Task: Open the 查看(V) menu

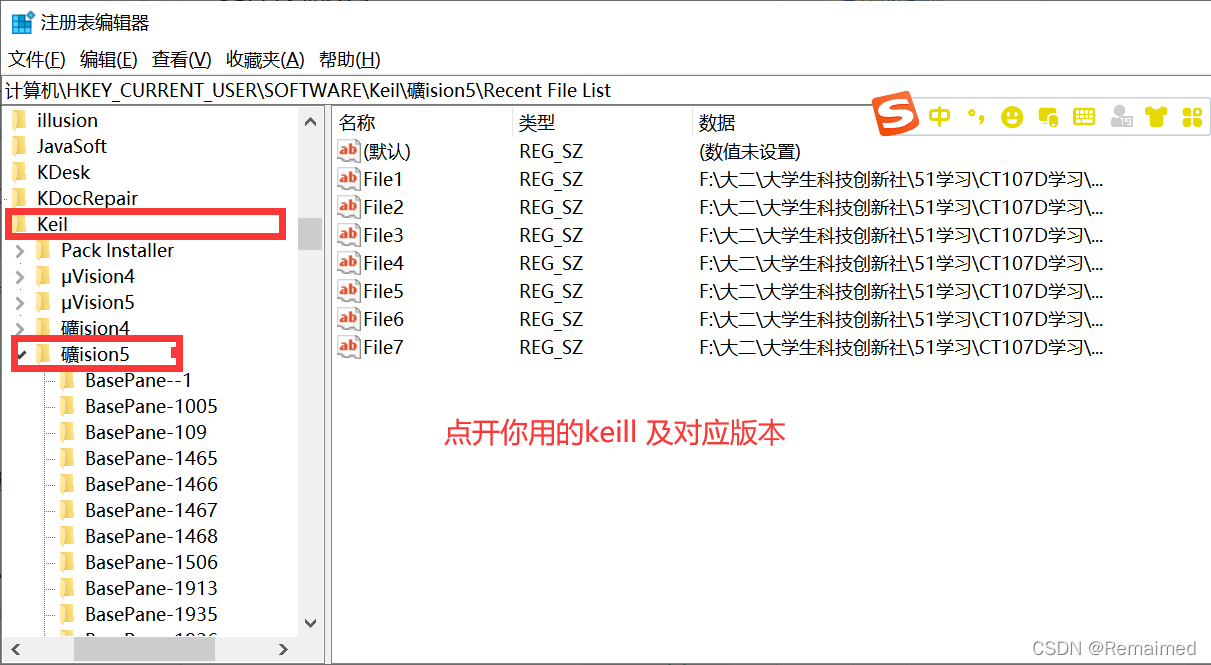Action: pyautogui.click(x=182, y=59)
